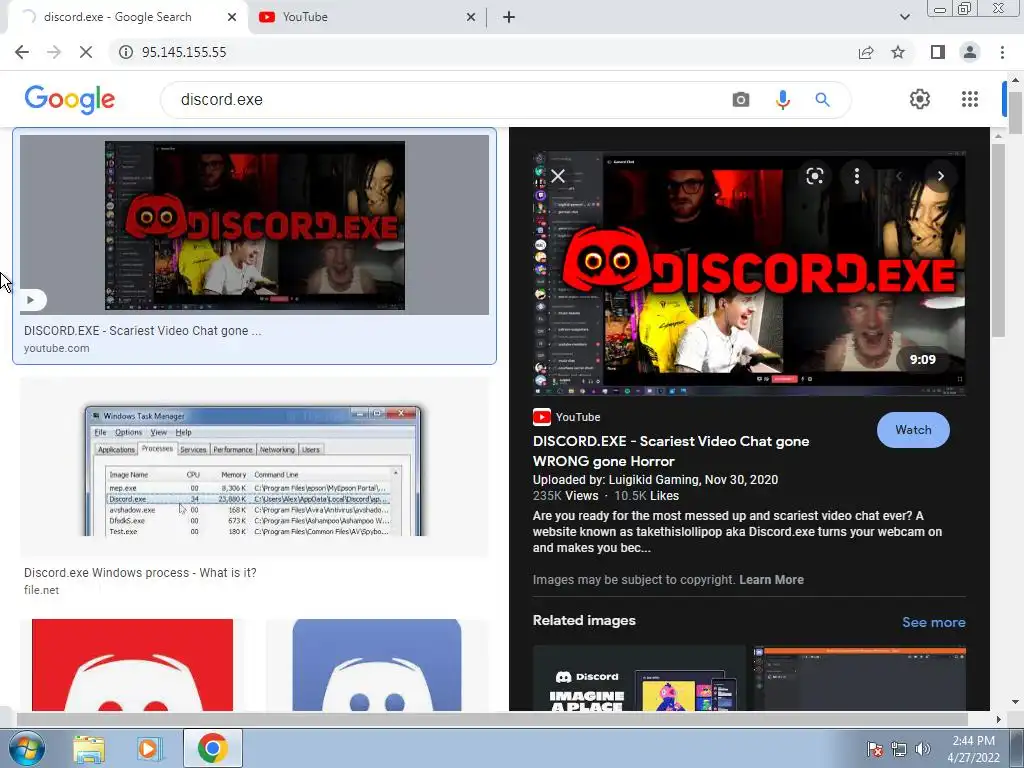Edit the discord.exe search box

tap(444, 99)
